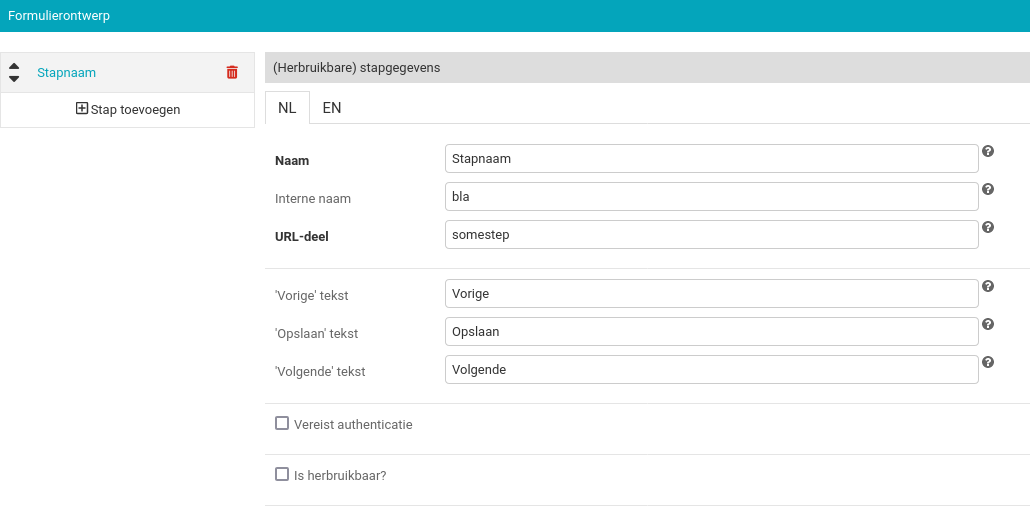
Task: Open help icon beside Interne naam field
Action: pos(987,189)
